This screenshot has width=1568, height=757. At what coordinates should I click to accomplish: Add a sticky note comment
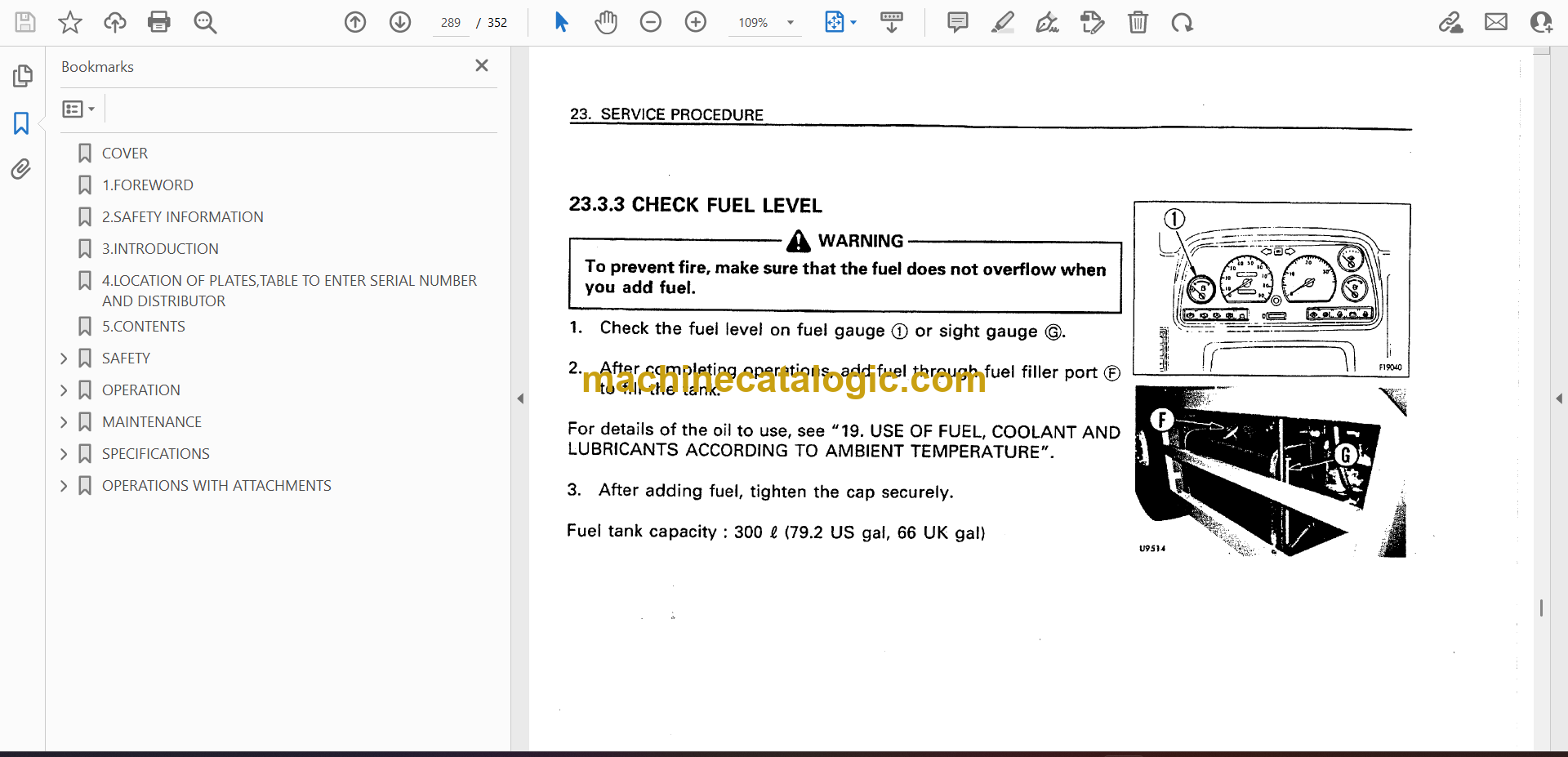958,22
